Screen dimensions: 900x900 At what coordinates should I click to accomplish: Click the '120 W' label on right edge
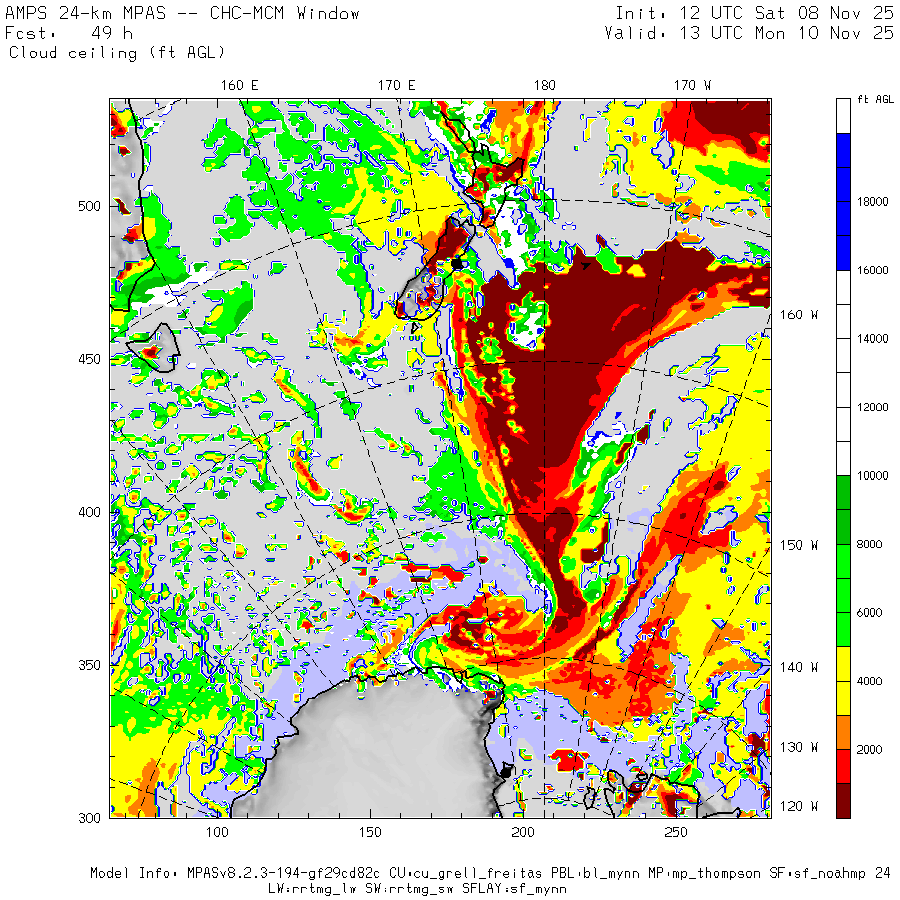click(798, 806)
